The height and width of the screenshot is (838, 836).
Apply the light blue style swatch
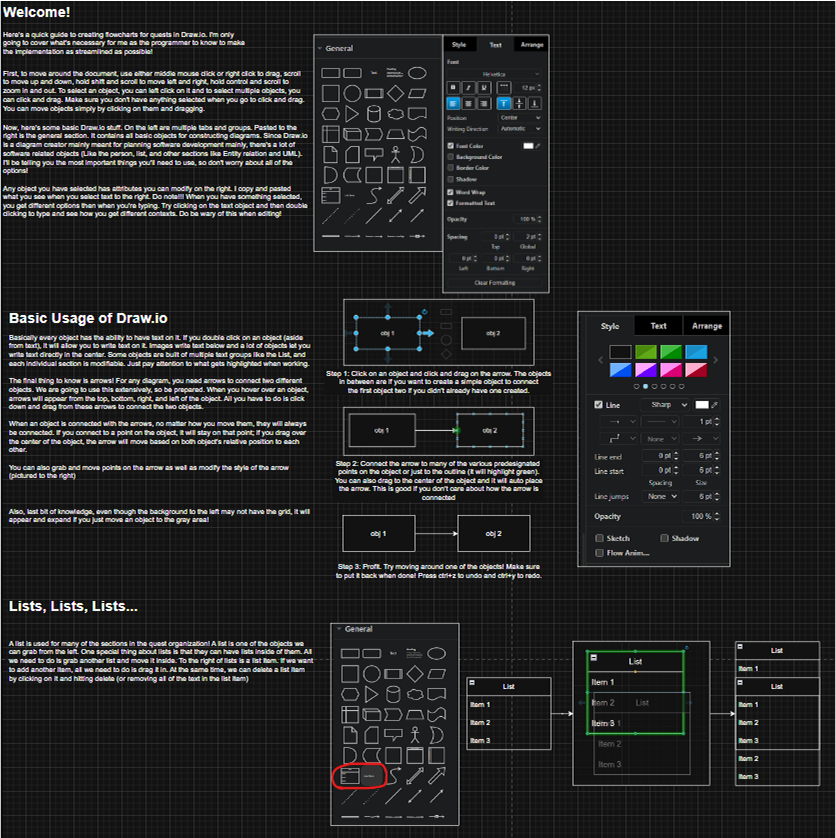696,352
